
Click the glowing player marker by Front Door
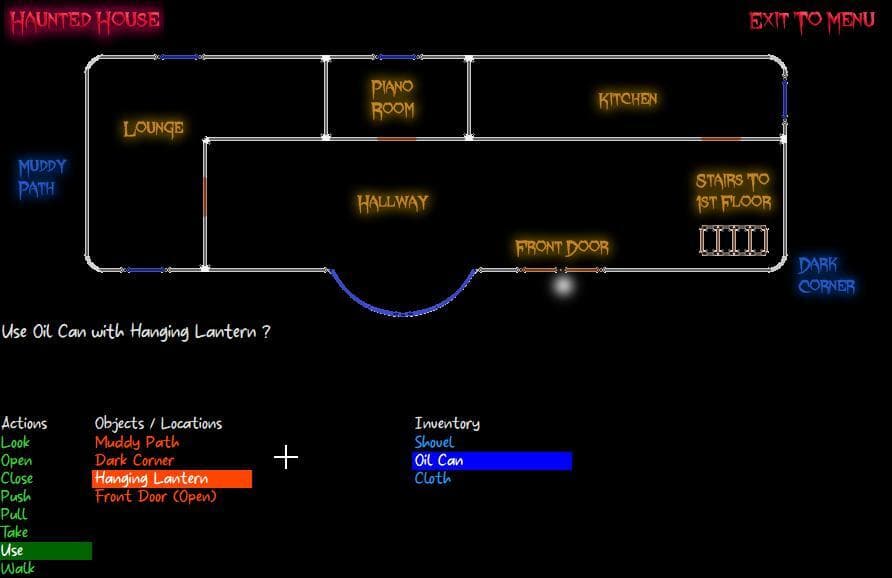(x=563, y=286)
